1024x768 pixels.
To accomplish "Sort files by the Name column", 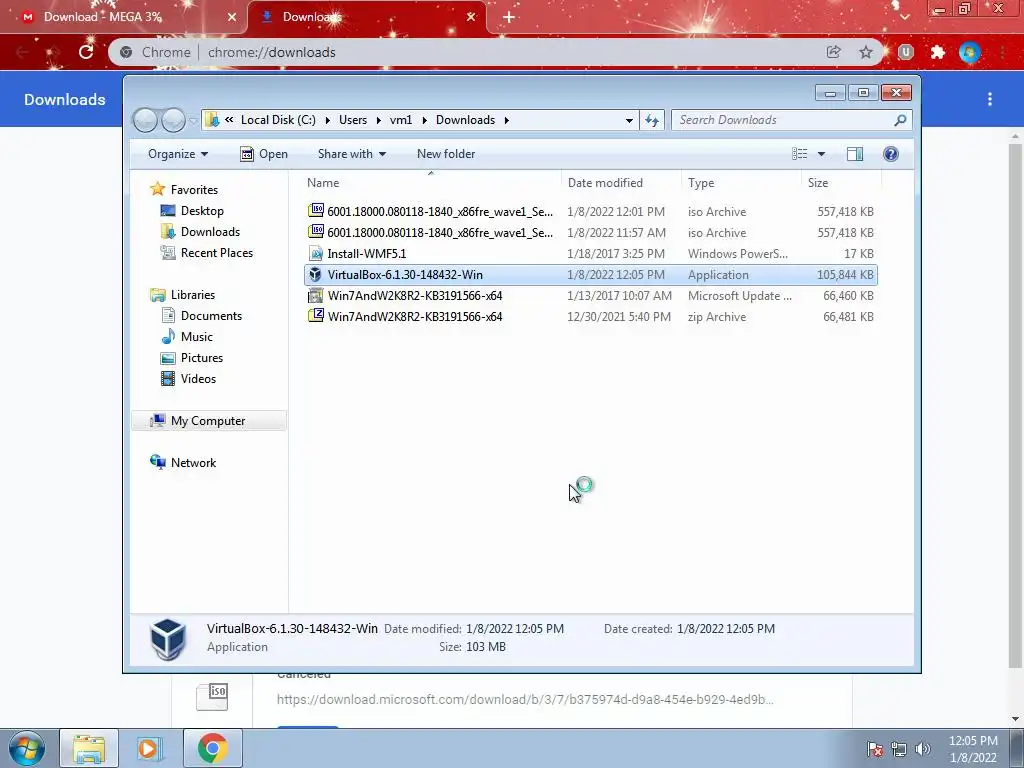I will [x=431, y=183].
